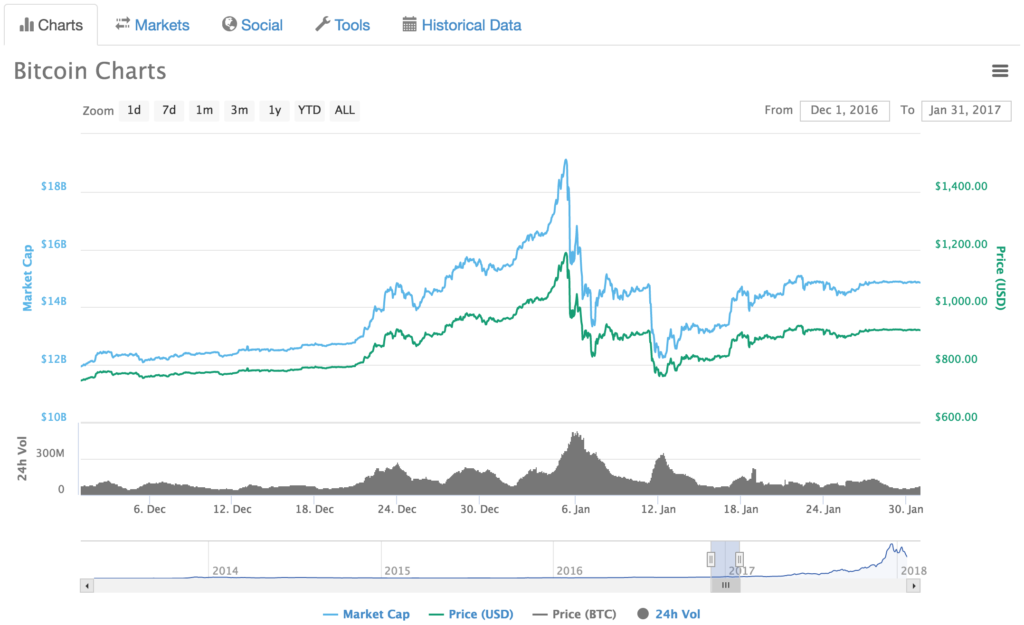Edit the From date field
Viewport: 1024px width, 625px height.
click(x=844, y=110)
